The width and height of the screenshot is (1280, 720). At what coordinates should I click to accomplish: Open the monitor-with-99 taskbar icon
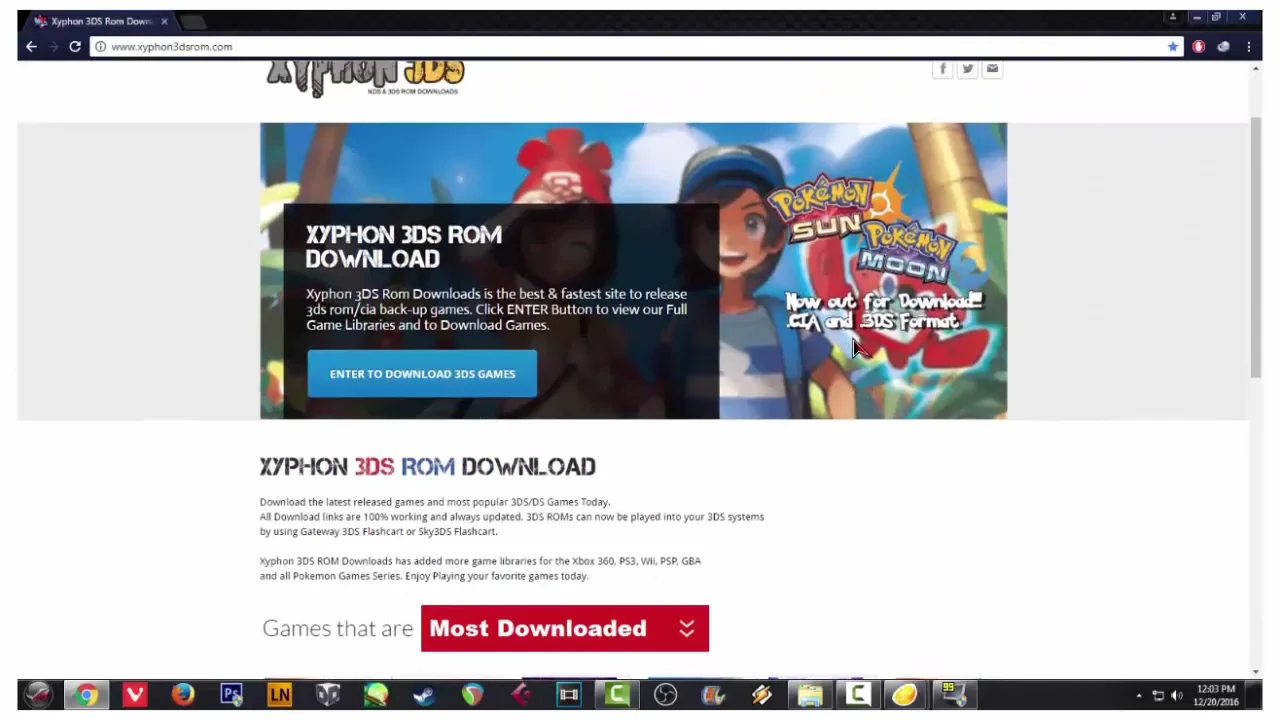click(953, 695)
